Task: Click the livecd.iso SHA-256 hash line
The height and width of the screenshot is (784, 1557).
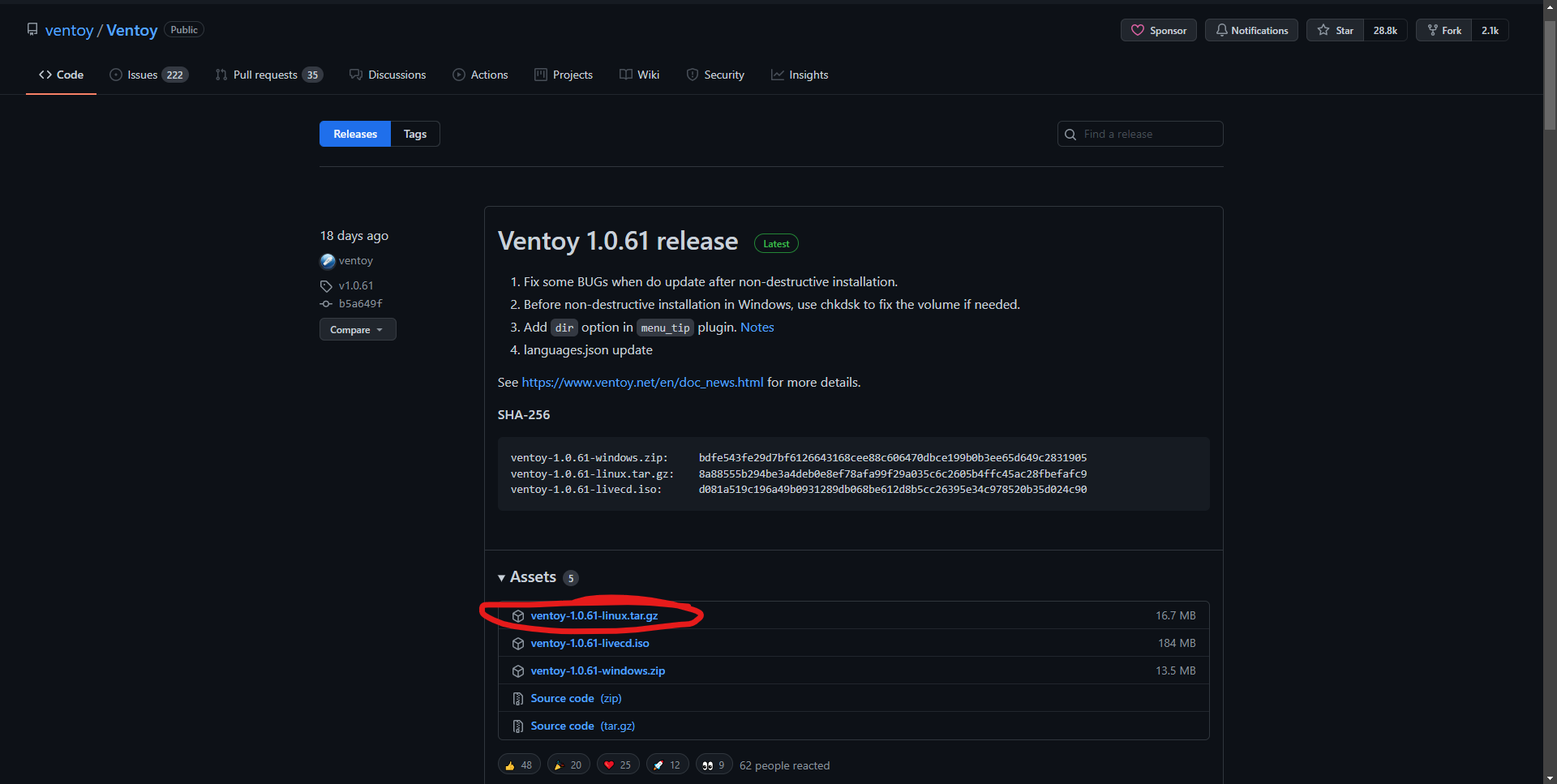Action: [799, 490]
